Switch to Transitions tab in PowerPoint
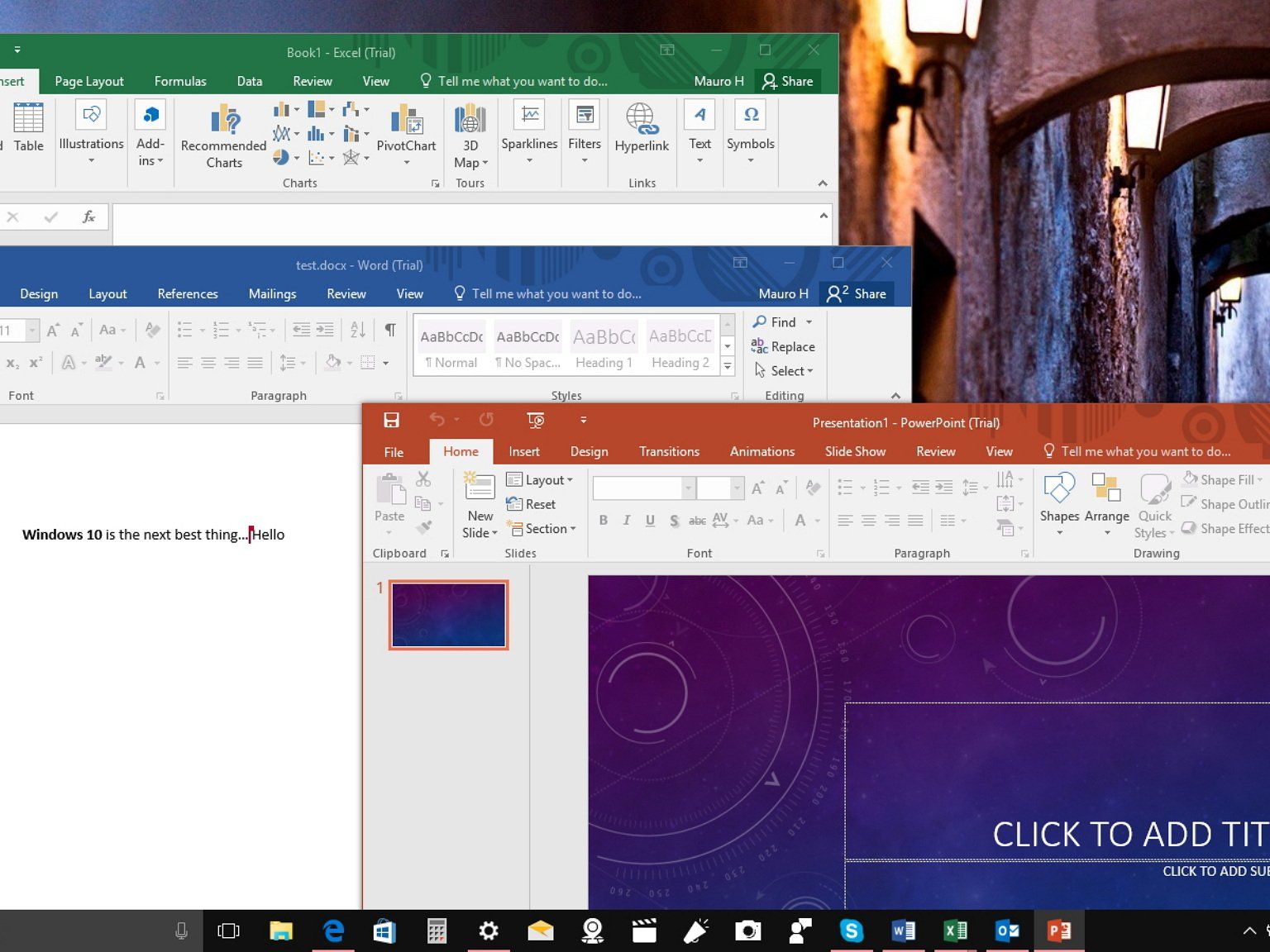The height and width of the screenshot is (952, 1270). [669, 451]
